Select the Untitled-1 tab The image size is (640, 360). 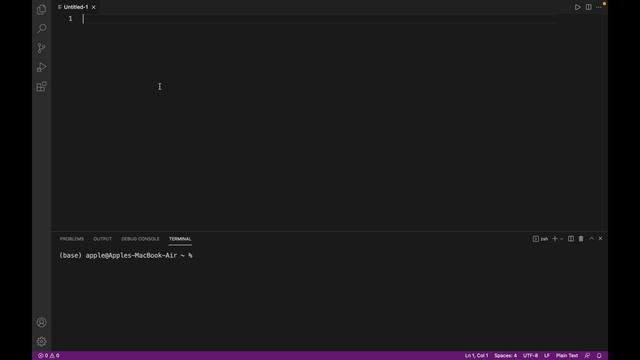(x=76, y=7)
